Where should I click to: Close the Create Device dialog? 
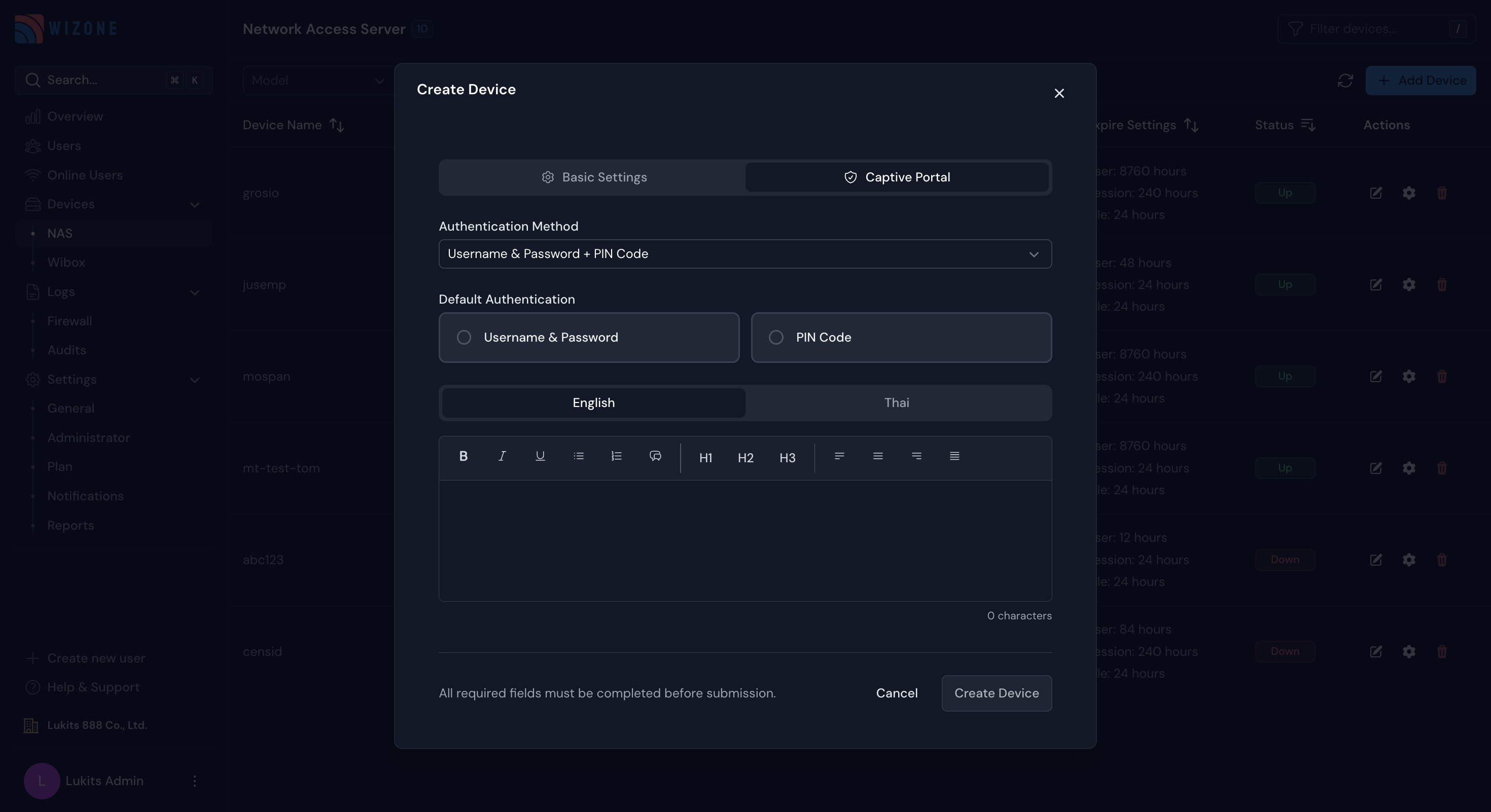(1058, 94)
